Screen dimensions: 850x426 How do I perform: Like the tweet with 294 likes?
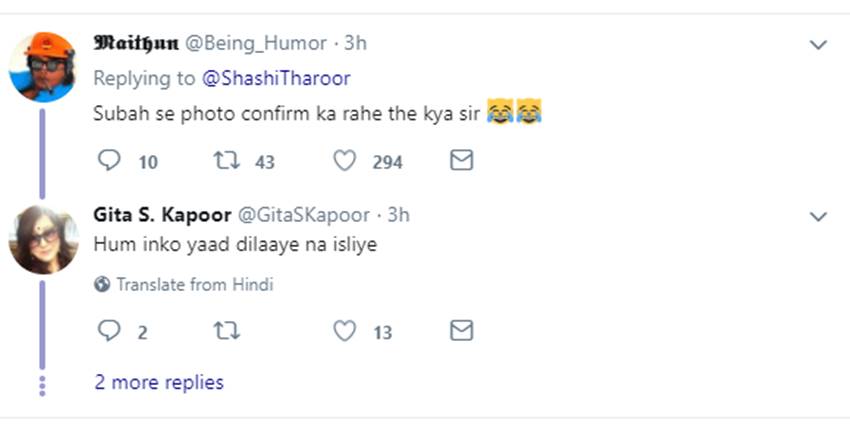(344, 161)
